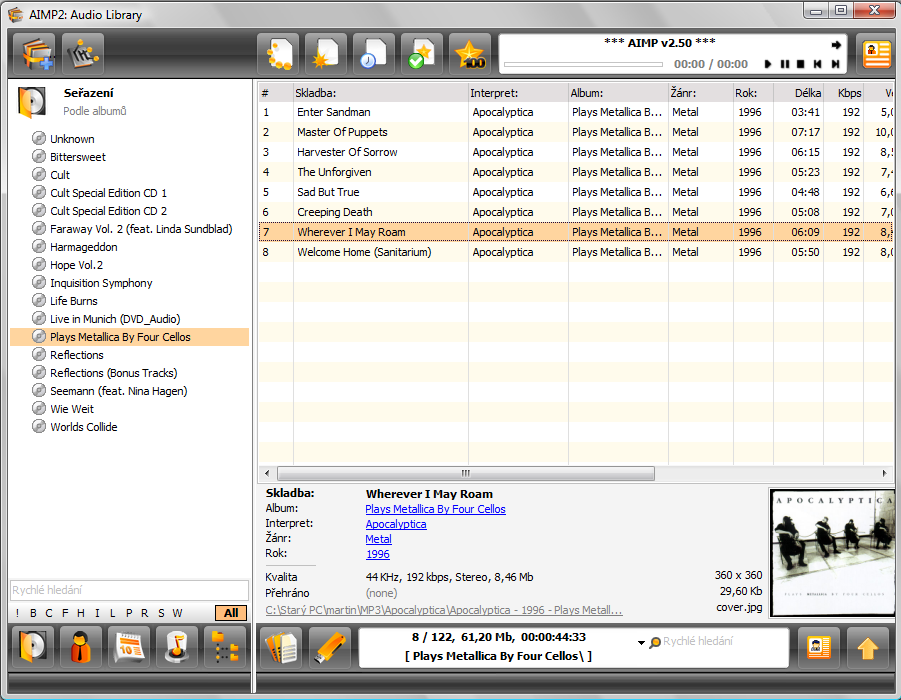Image resolution: width=901 pixels, height=700 pixels.
Task: Filter albums by letter W
Action: pos(178,613)
